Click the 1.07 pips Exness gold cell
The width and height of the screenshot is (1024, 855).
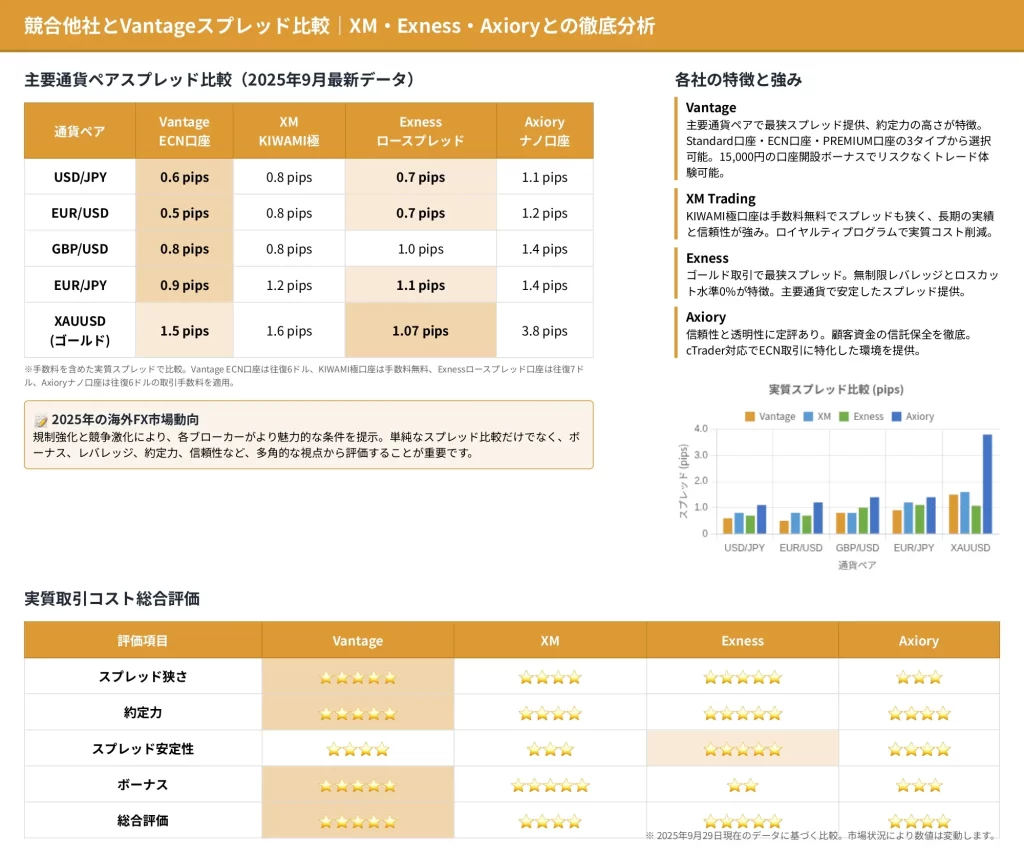(420, 331)
